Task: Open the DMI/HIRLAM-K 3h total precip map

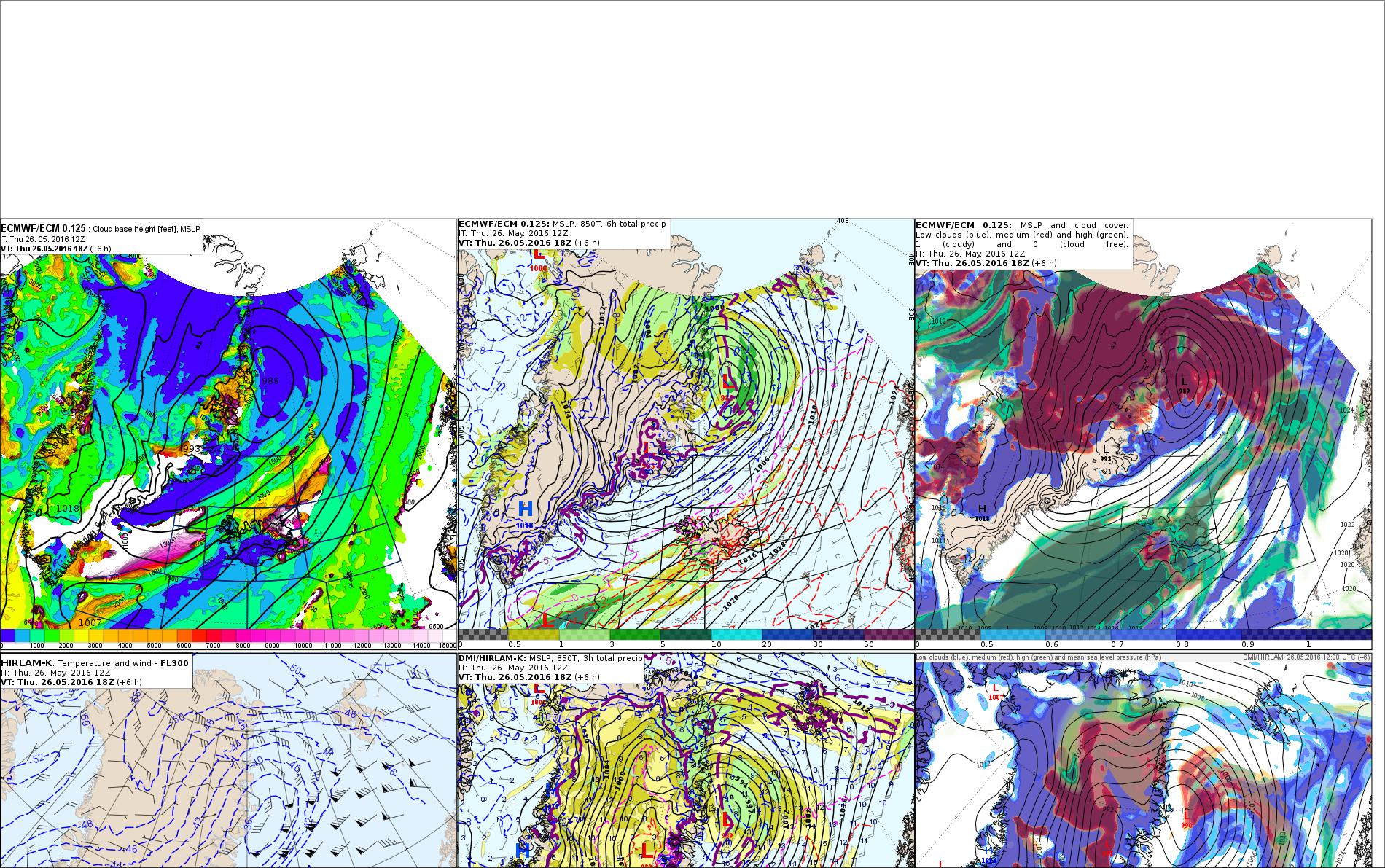Action: (x=686, y=760)
